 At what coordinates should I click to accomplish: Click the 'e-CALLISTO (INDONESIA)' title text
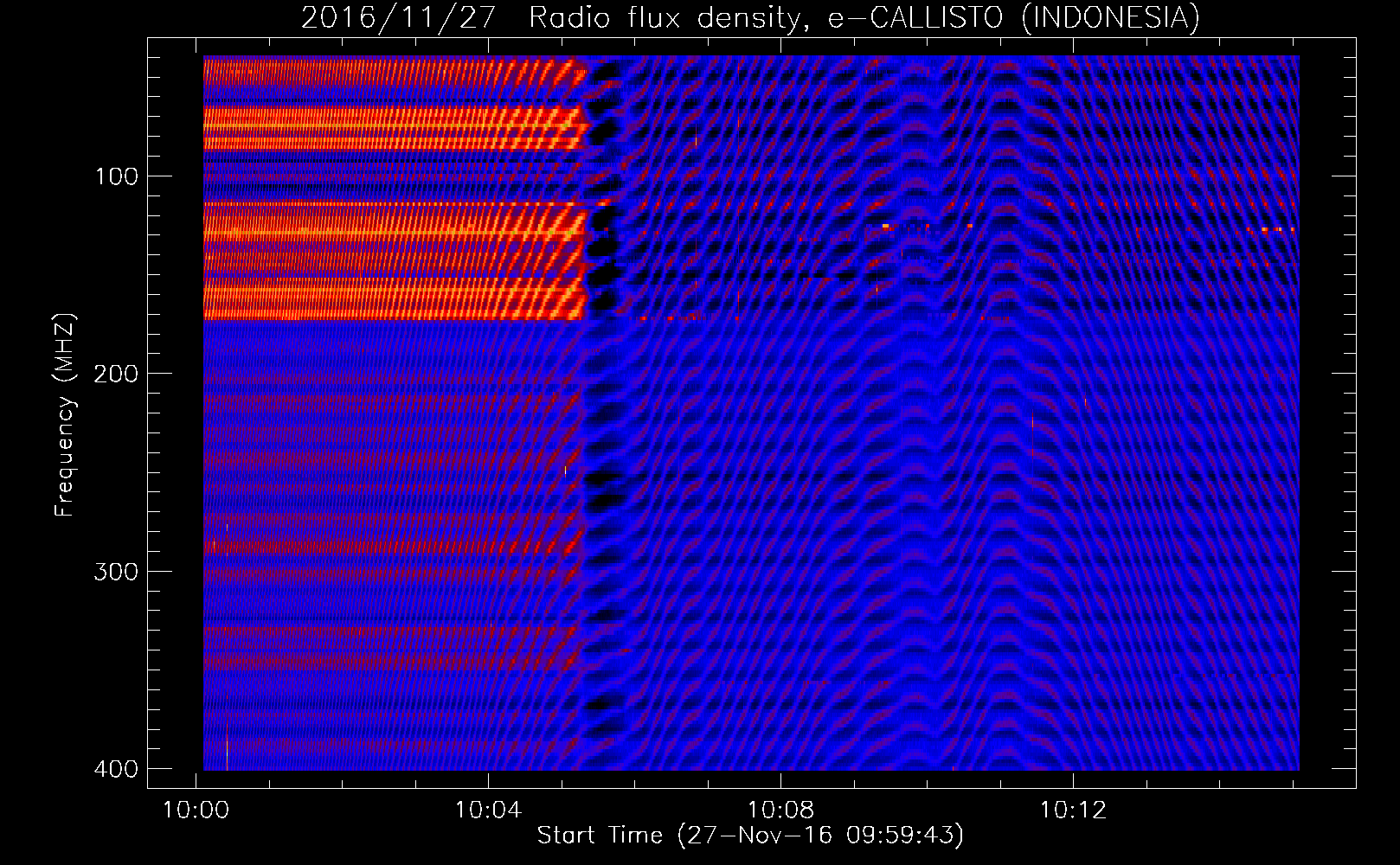pos(1014,18)
